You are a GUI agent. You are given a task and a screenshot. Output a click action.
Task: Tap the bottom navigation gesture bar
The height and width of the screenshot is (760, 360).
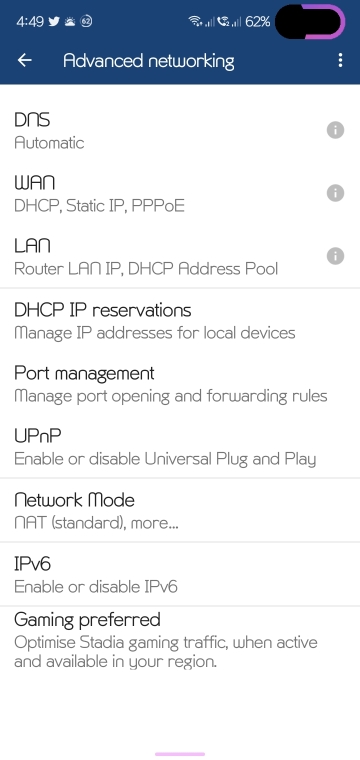click(x=180, y=754)
